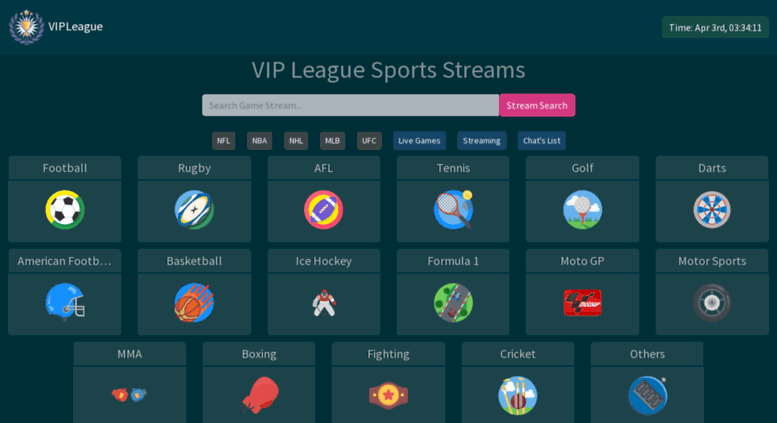Click the Stream Search button
The width and height of the screenshot is (777, 423).
(x=537, y=105)
